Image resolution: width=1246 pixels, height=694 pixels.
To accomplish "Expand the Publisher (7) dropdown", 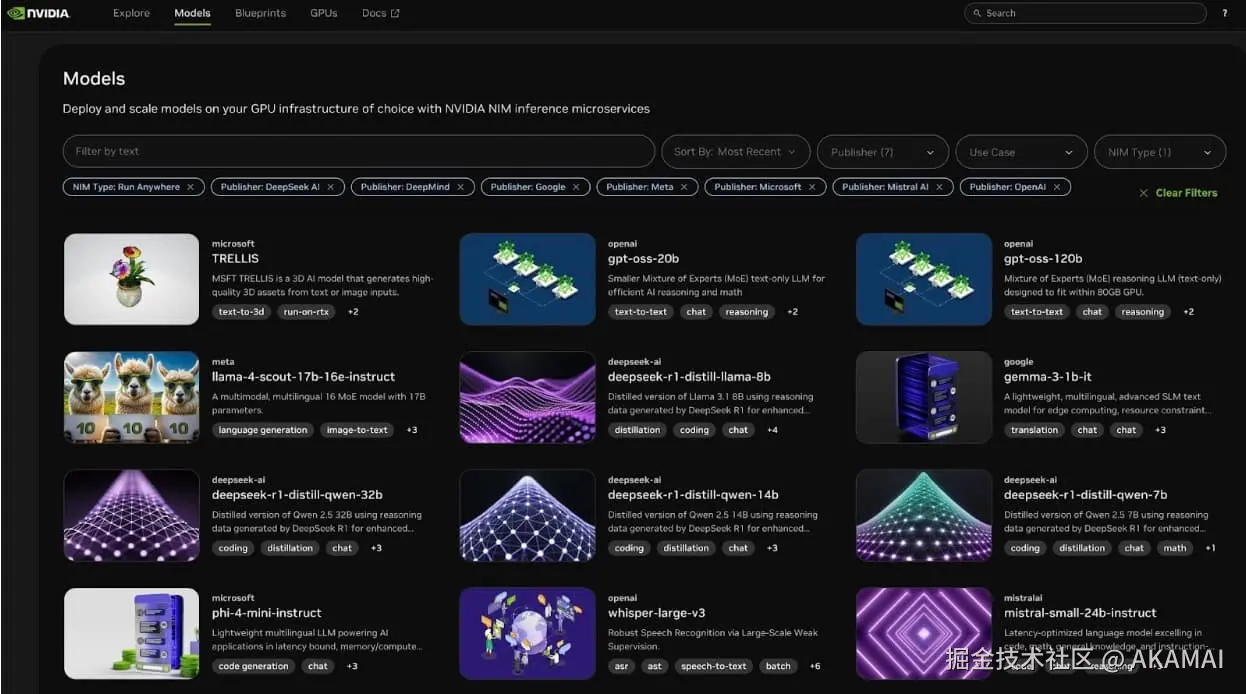I will (883, 152).
